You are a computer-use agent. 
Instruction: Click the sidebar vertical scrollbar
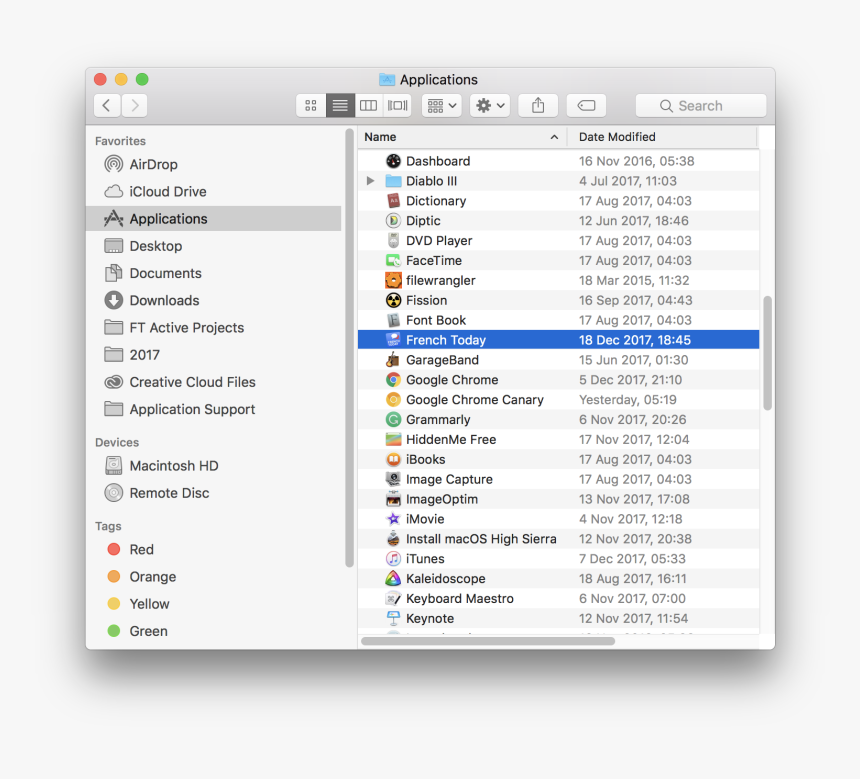point(349,348)
